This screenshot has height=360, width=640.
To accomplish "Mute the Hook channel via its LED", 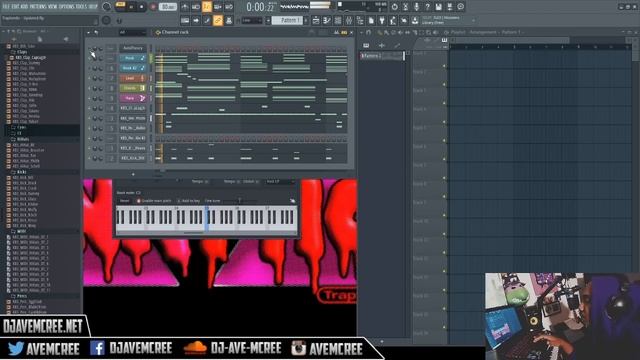I will 90,58.
